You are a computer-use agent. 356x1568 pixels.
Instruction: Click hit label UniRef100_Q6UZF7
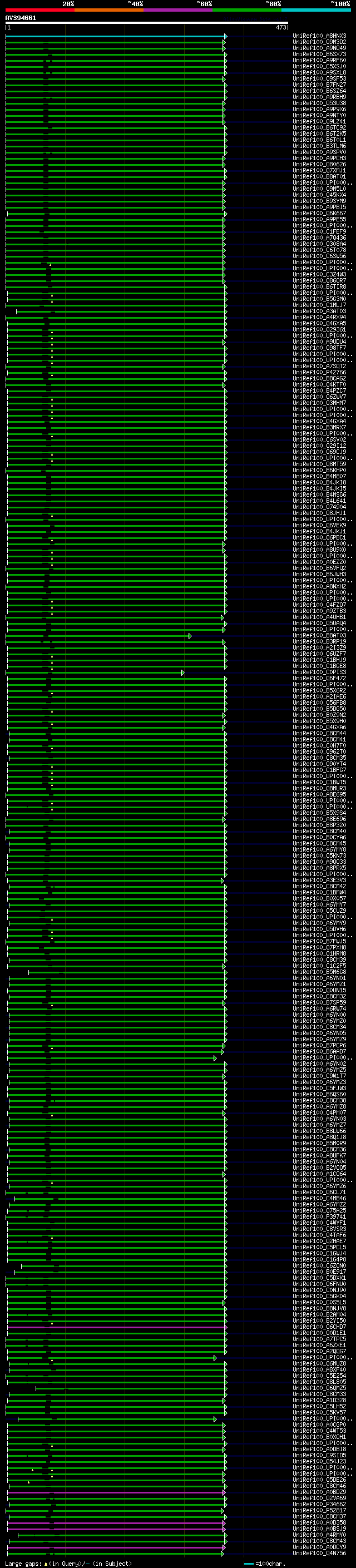click(319, 654)
